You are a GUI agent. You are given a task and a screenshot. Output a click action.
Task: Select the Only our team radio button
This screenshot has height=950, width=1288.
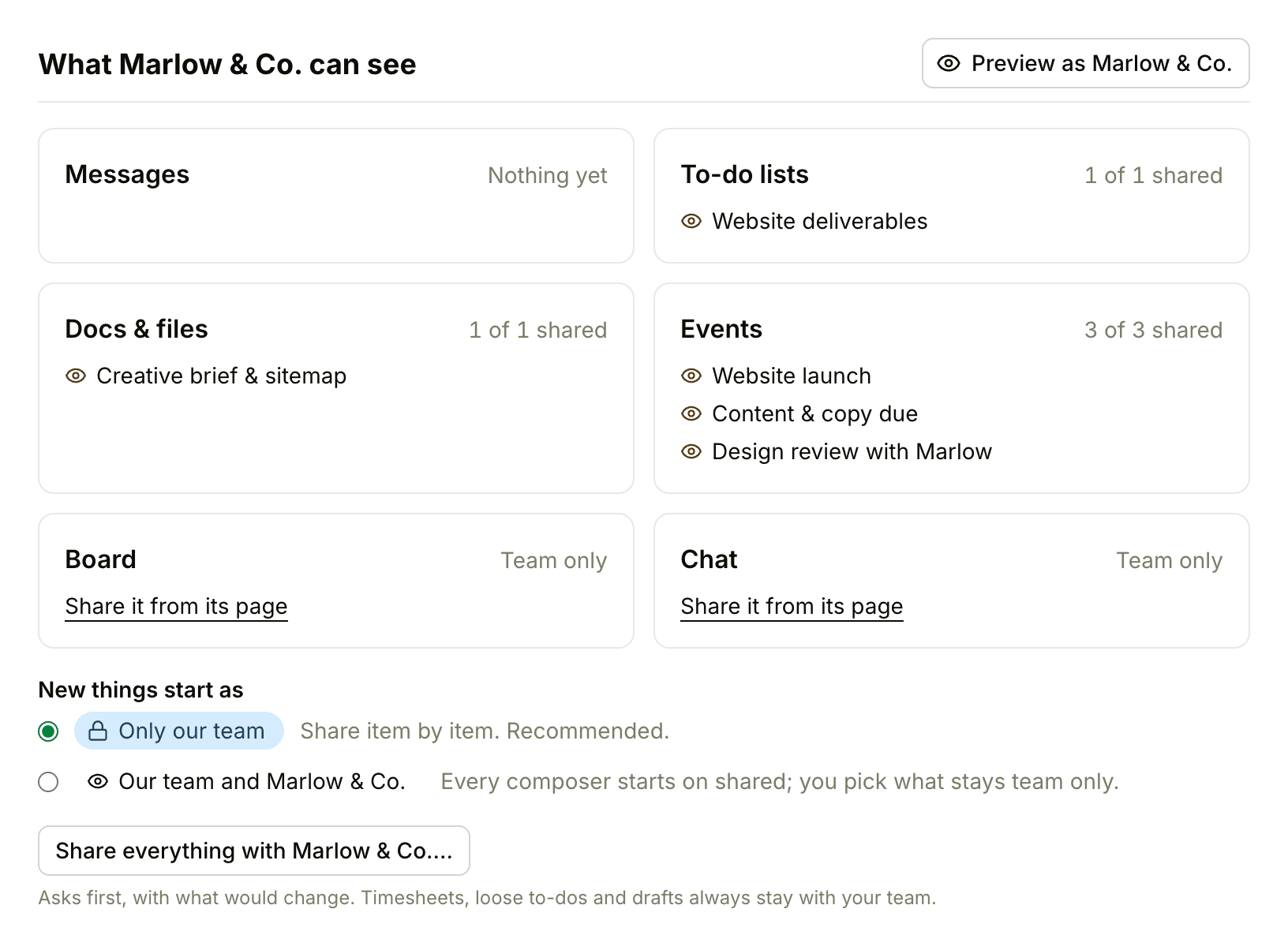(x=48, y=731)
